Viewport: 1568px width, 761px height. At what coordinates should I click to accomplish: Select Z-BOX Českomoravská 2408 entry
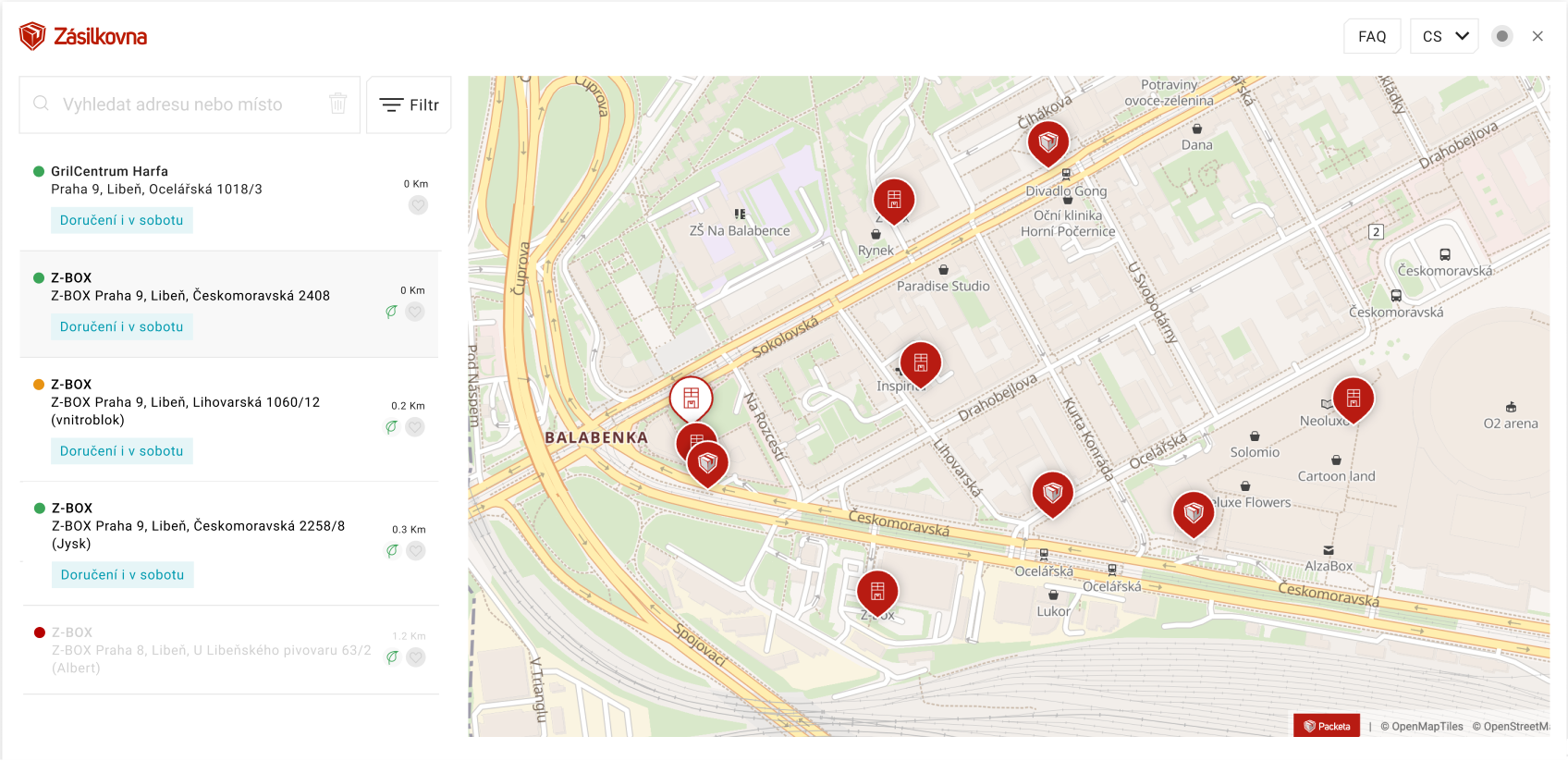click(x=229, y=304)
